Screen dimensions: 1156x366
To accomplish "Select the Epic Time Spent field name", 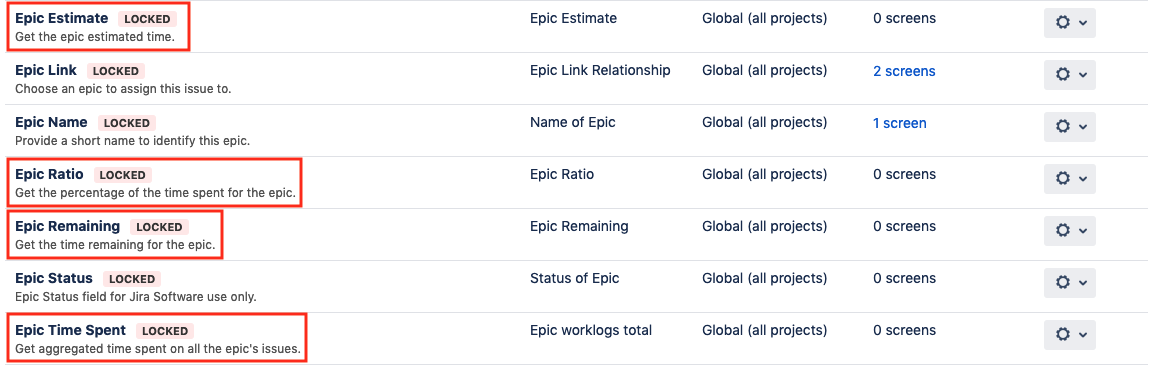I will coord(70,331).
